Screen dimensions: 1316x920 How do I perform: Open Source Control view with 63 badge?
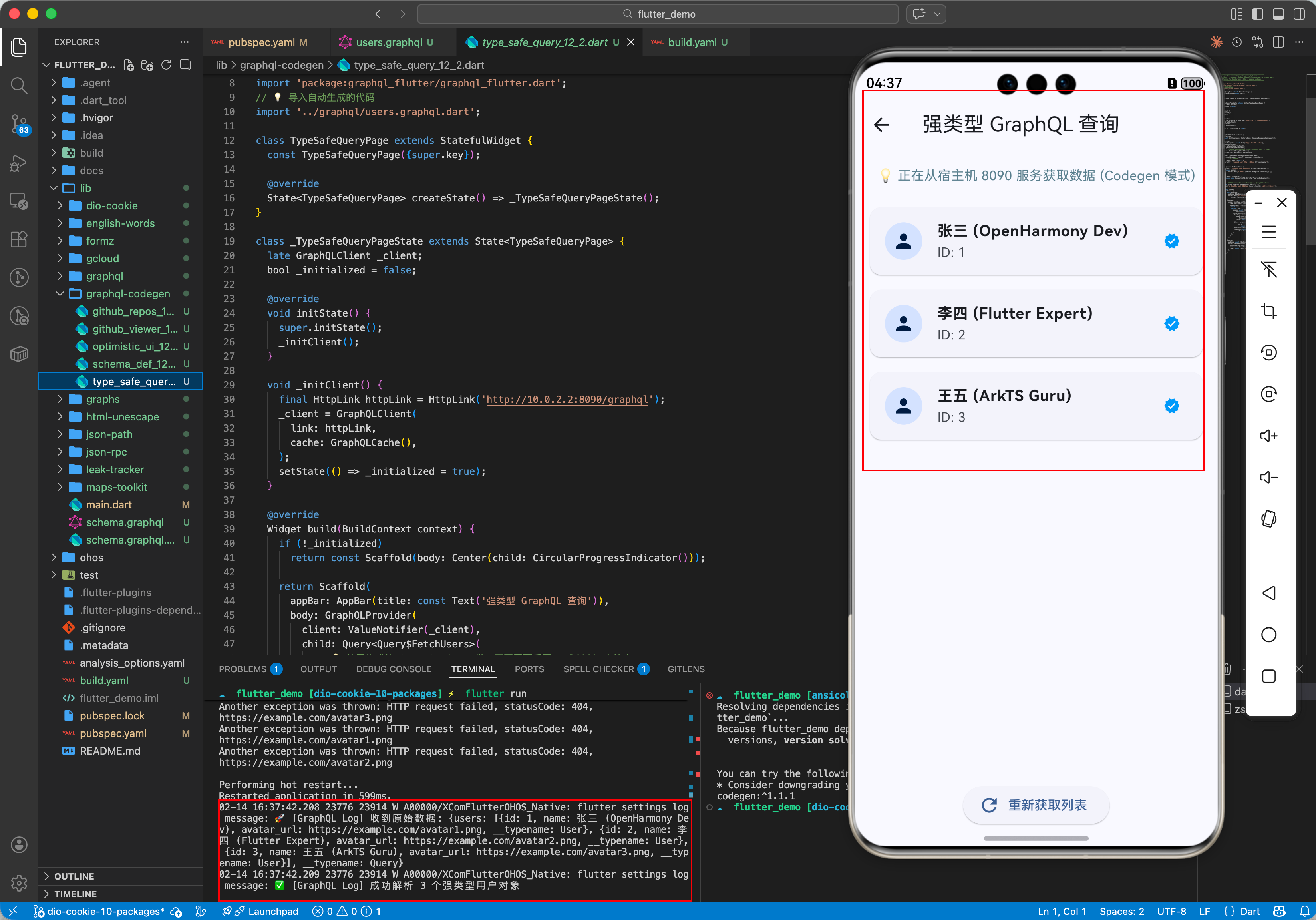tap(18, 123)
